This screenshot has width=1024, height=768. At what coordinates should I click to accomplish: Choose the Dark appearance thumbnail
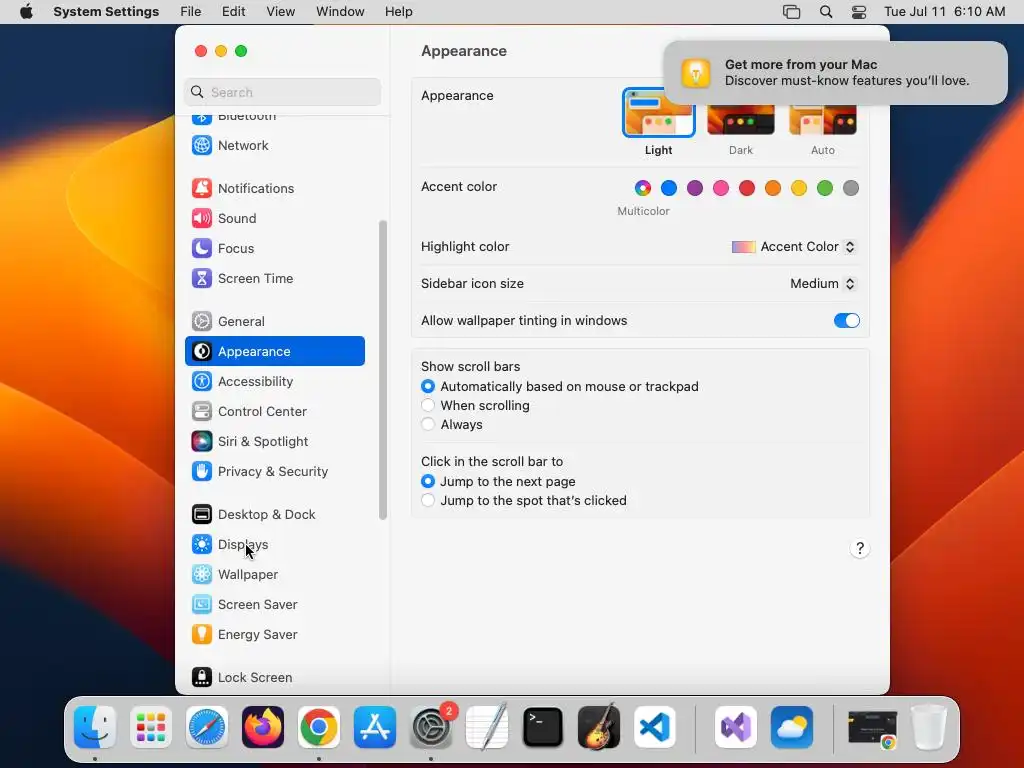click(x=741, y=120)
